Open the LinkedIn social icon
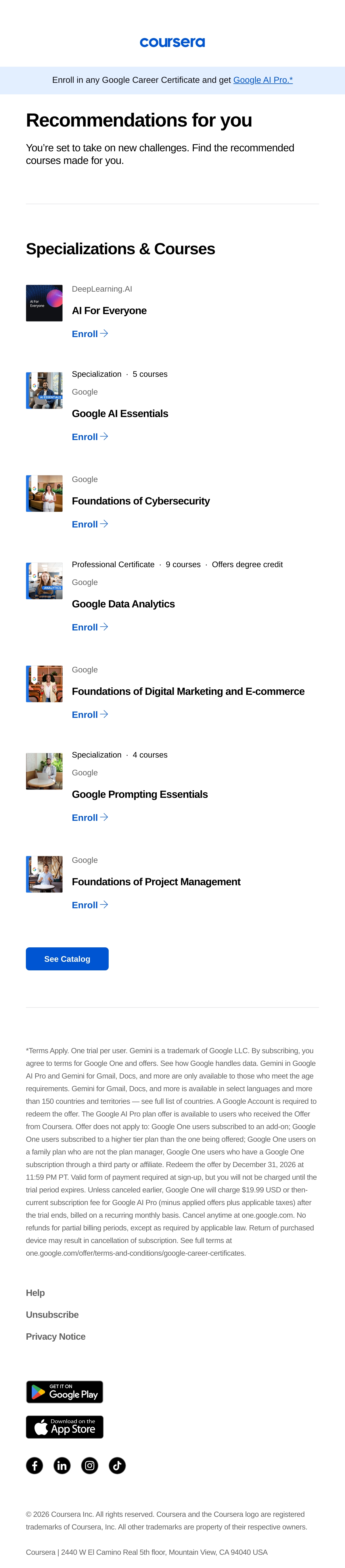 (62, 1465)
